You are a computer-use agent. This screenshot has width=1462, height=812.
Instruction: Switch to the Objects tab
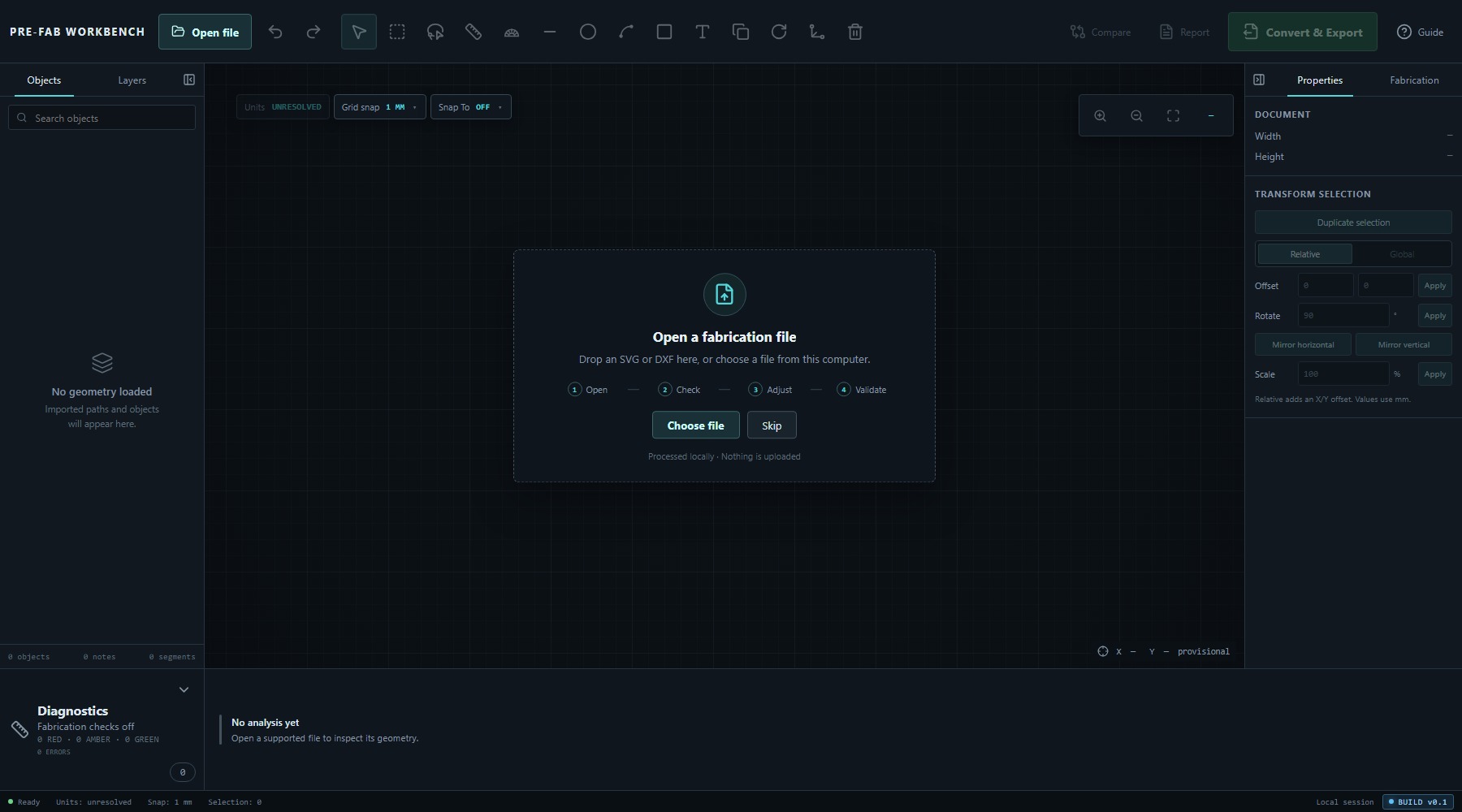tap(44, 80)
